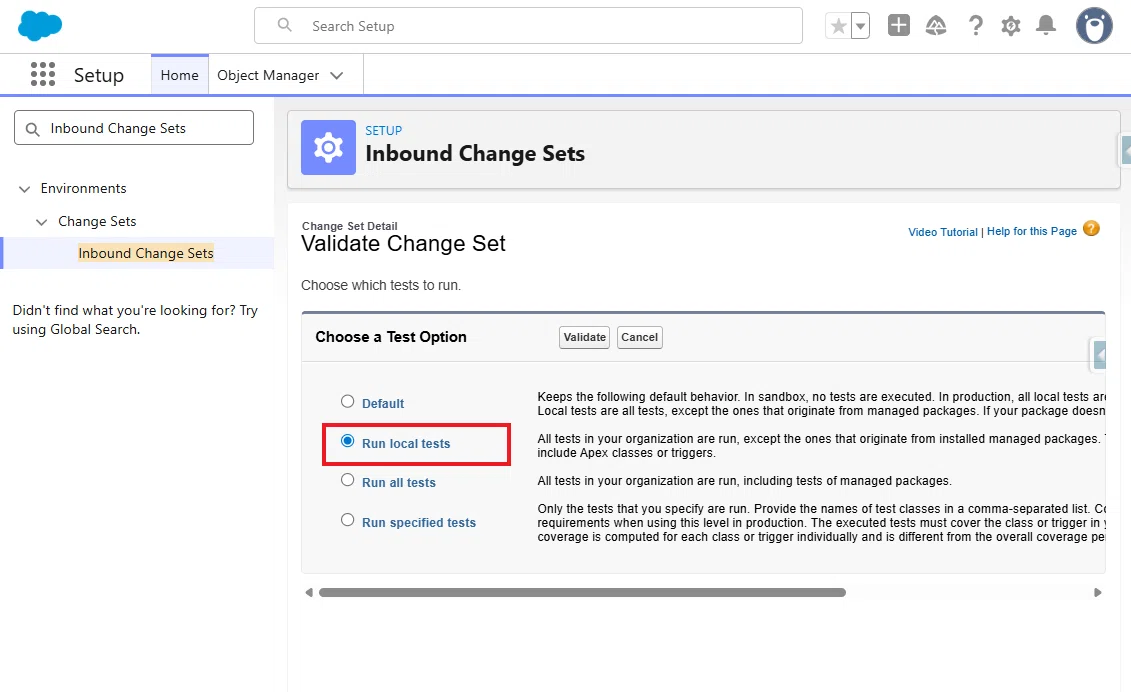Collapse the Environments tree section
1131x692 pixels.
25,188
